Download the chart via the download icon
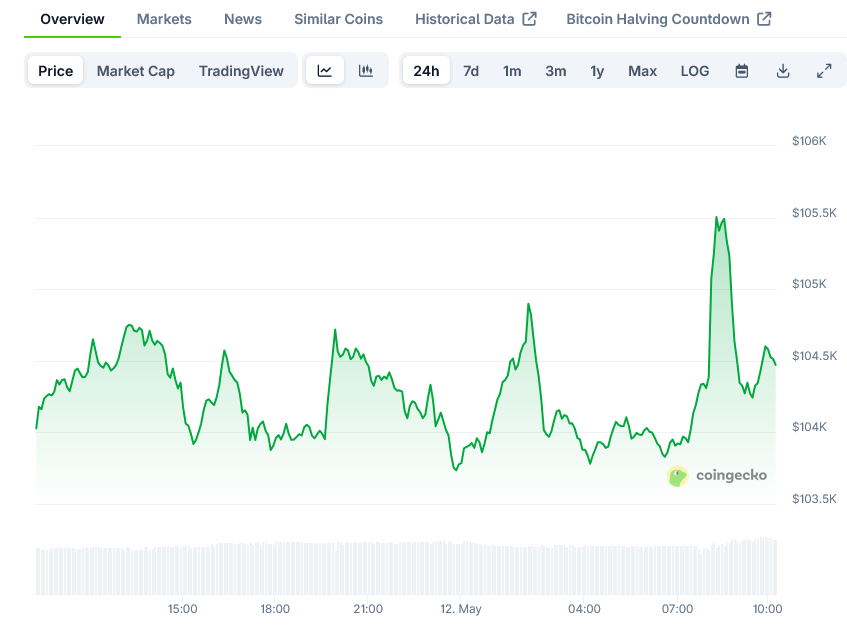Screen dimensions: 847x629 pos(783,70)
